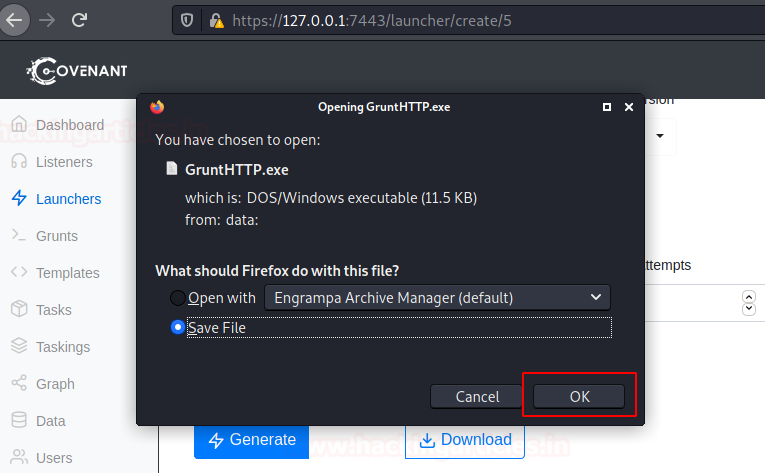Select the Save File radio button

pos(178,328)
